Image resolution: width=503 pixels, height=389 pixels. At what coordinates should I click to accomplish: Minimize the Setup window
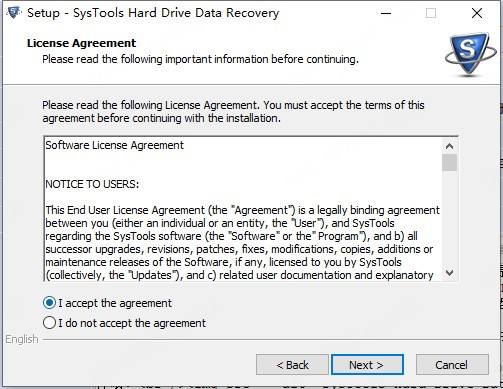click(386, 13)
